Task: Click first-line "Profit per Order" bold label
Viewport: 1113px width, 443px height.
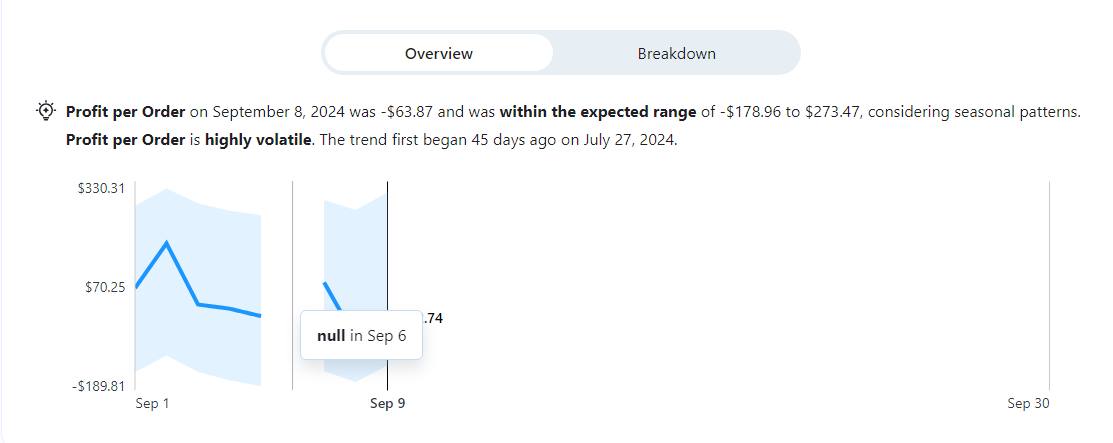Action: (x=125, y=112)
